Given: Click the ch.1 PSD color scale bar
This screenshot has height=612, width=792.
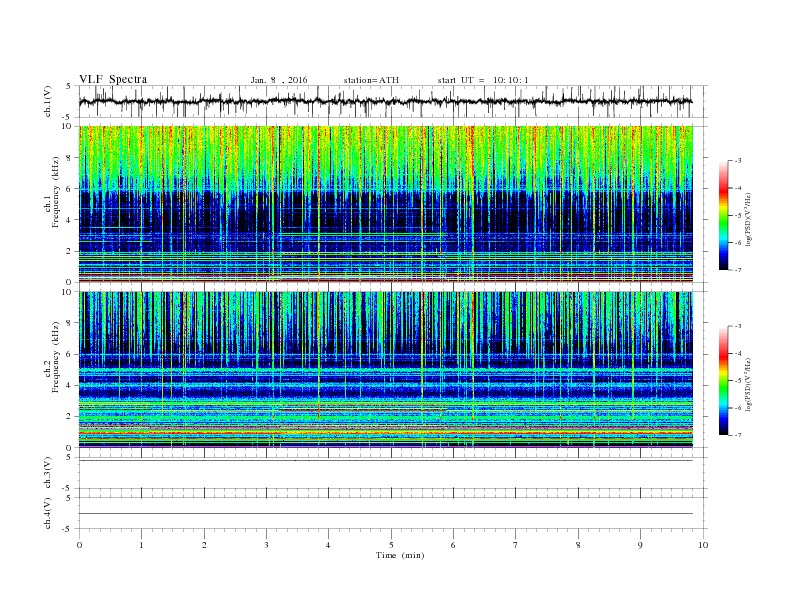Looking at the screenshot, I should (x=724, y=215).
